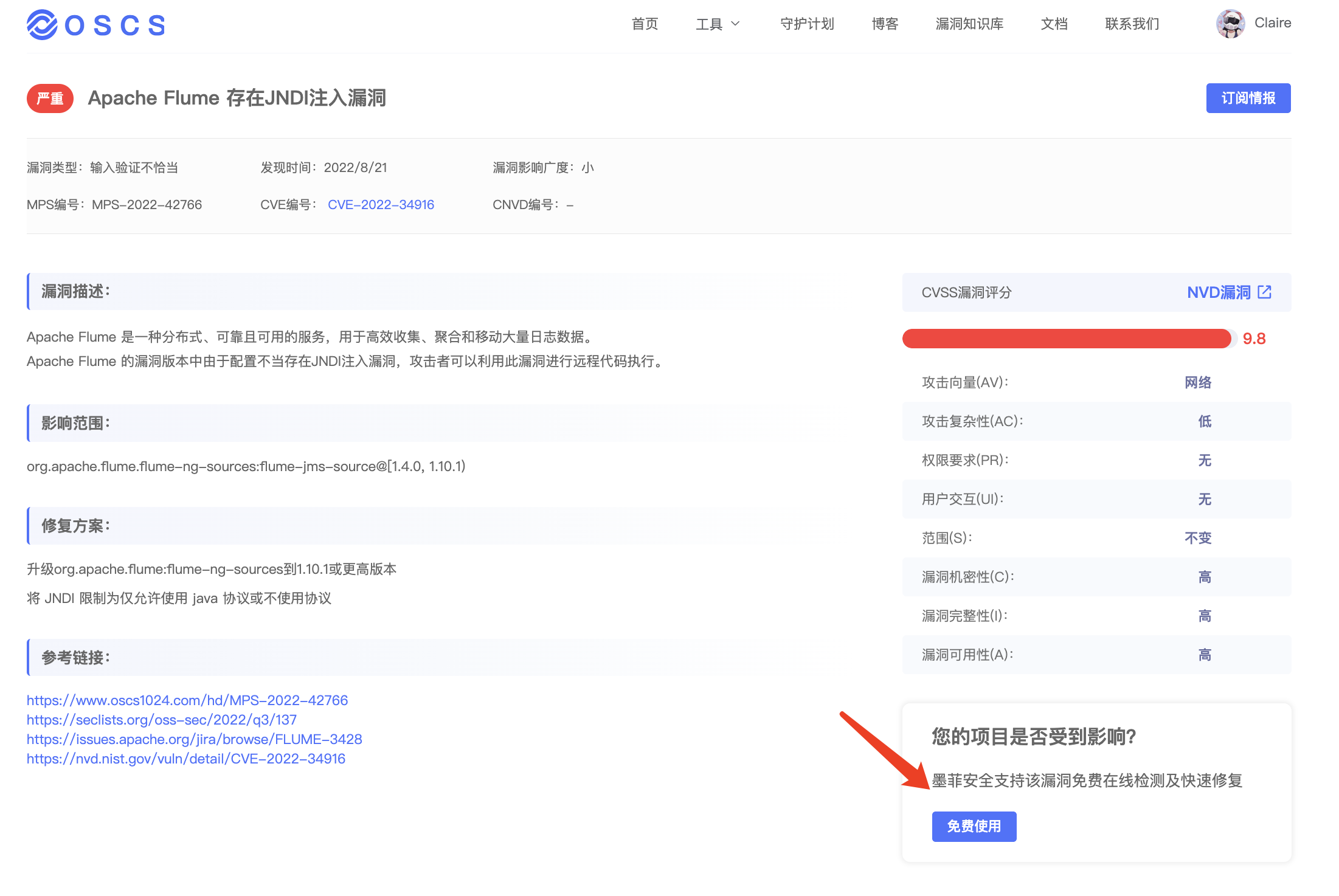Go to 首页 in the navigation

[645, 24]
